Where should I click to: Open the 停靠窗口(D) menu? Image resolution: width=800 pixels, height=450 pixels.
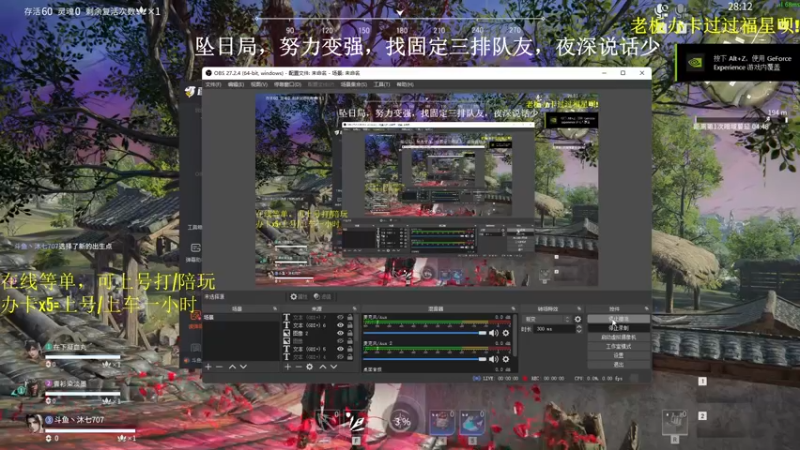287,84
